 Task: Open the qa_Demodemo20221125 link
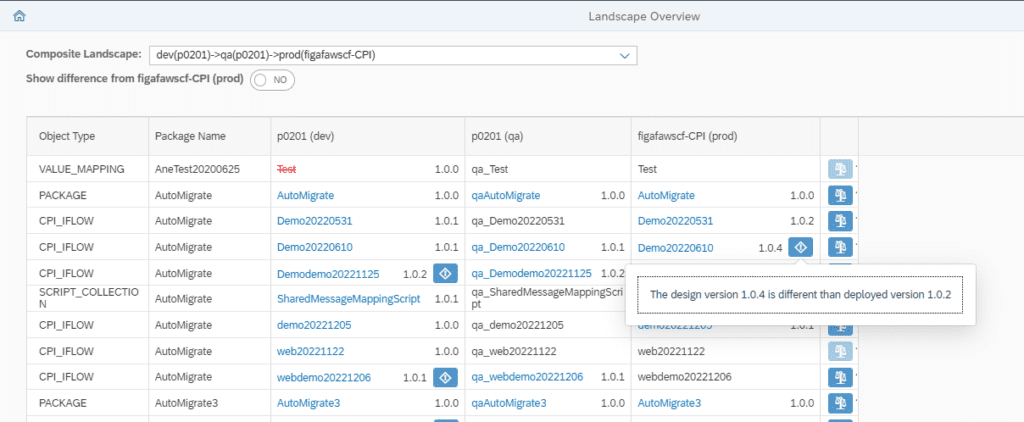(532, 273)
